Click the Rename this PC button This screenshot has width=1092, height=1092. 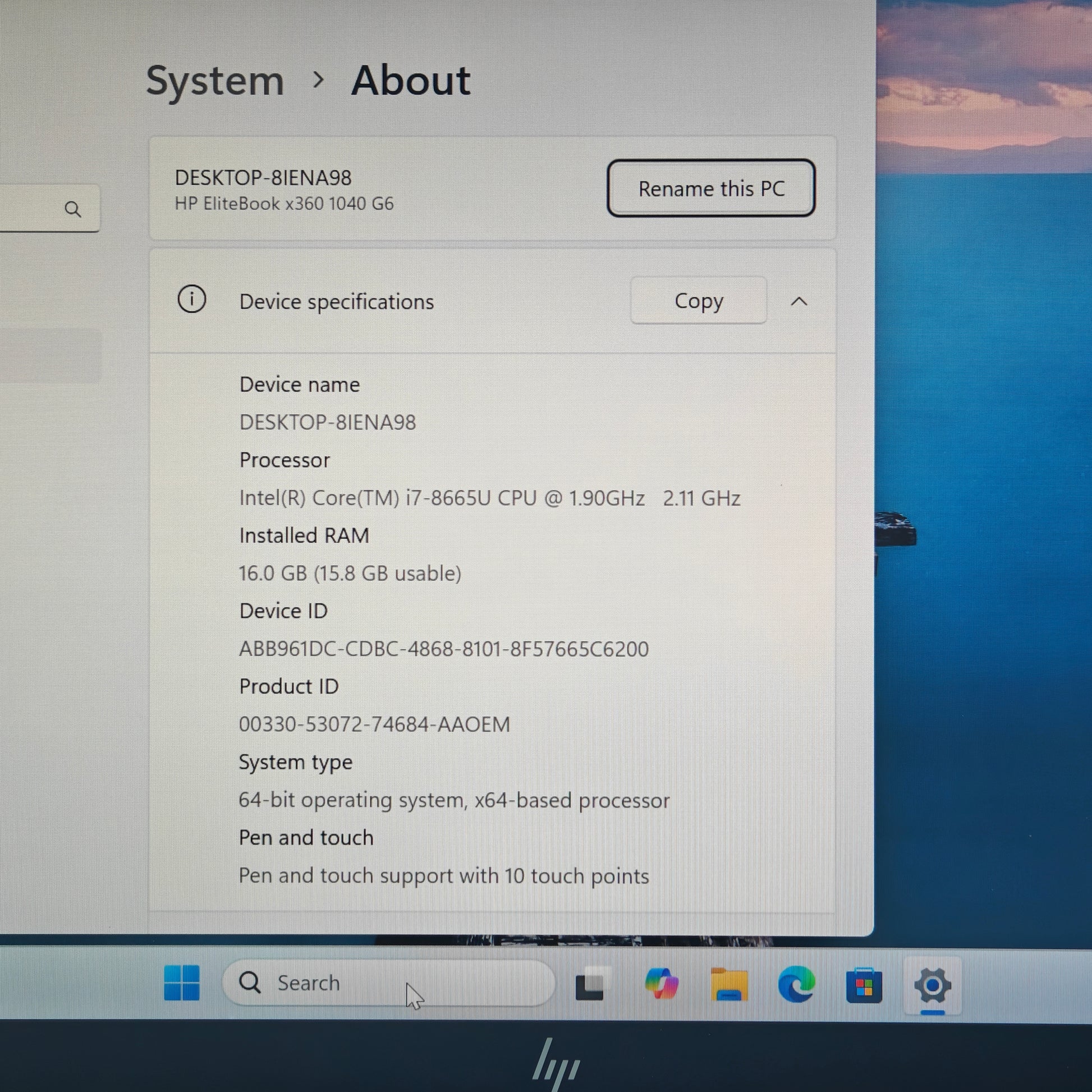coord(711,188)
